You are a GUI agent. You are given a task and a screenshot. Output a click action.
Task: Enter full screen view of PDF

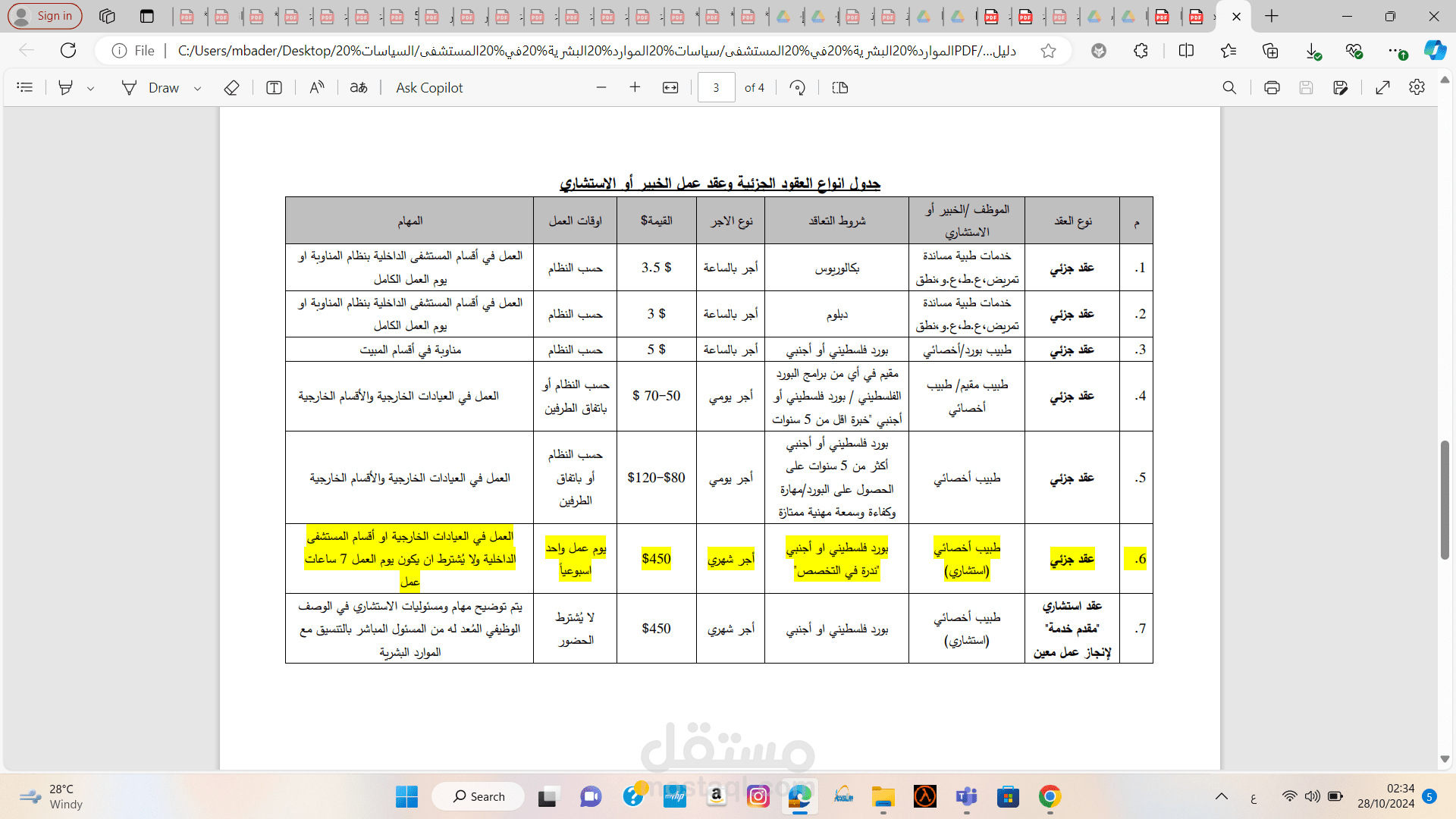[1383, 88]
